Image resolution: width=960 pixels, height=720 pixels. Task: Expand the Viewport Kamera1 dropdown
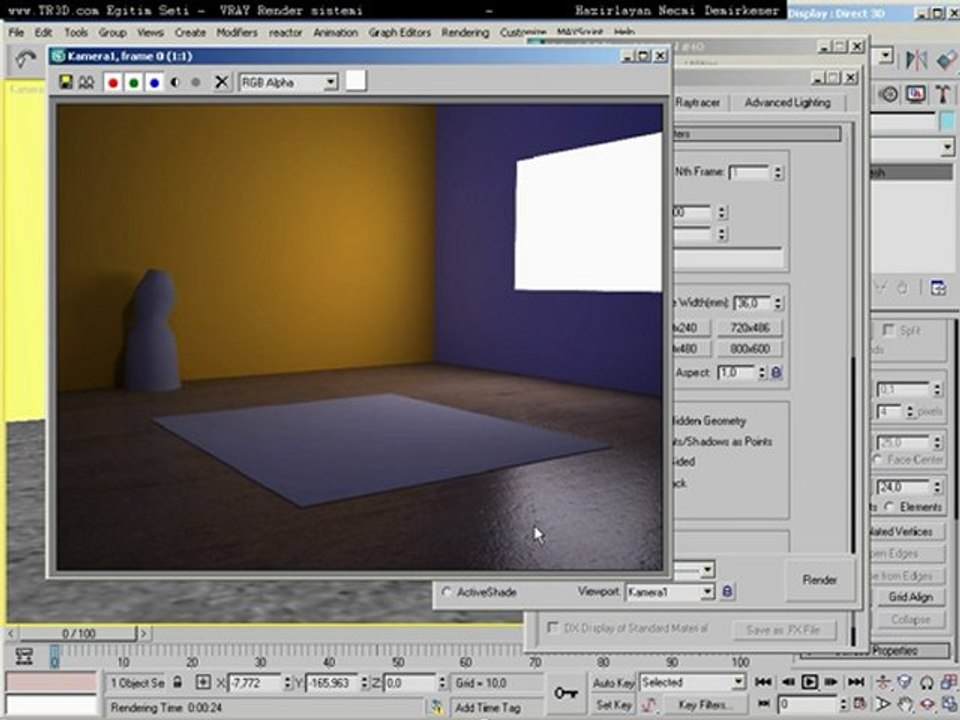point(670,592)
